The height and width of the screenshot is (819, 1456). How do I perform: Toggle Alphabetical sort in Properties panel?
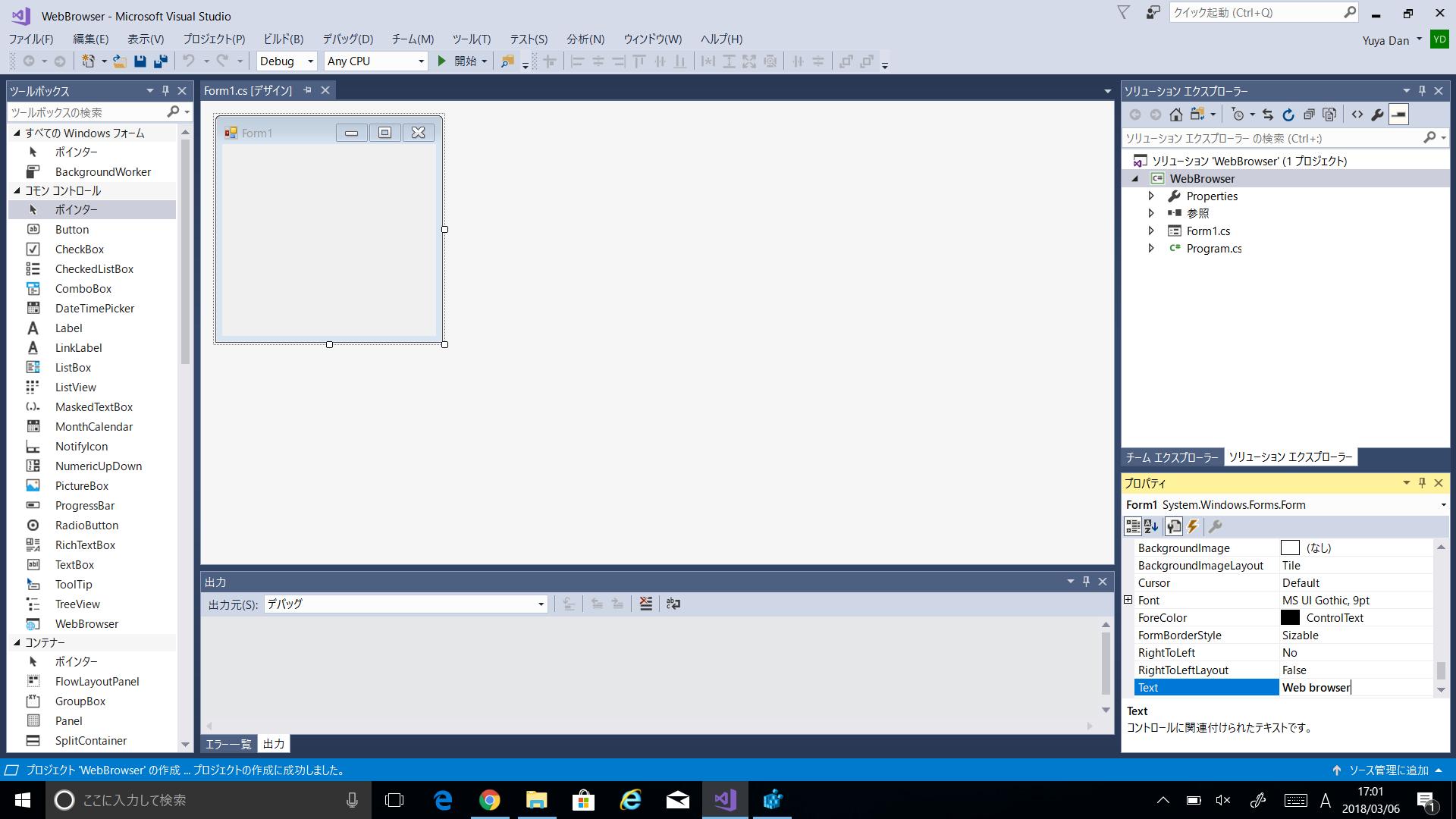point(1151,526)
